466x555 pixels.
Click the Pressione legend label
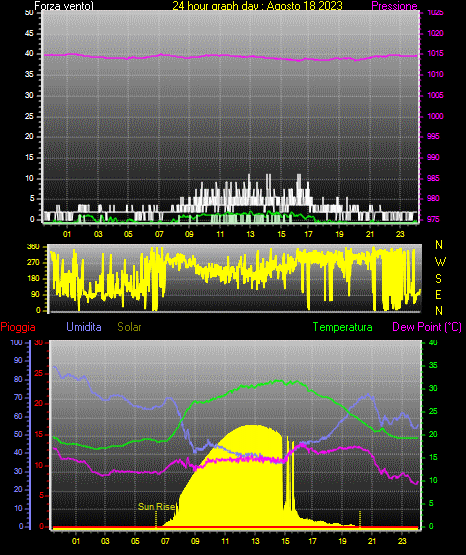[394, 6]
